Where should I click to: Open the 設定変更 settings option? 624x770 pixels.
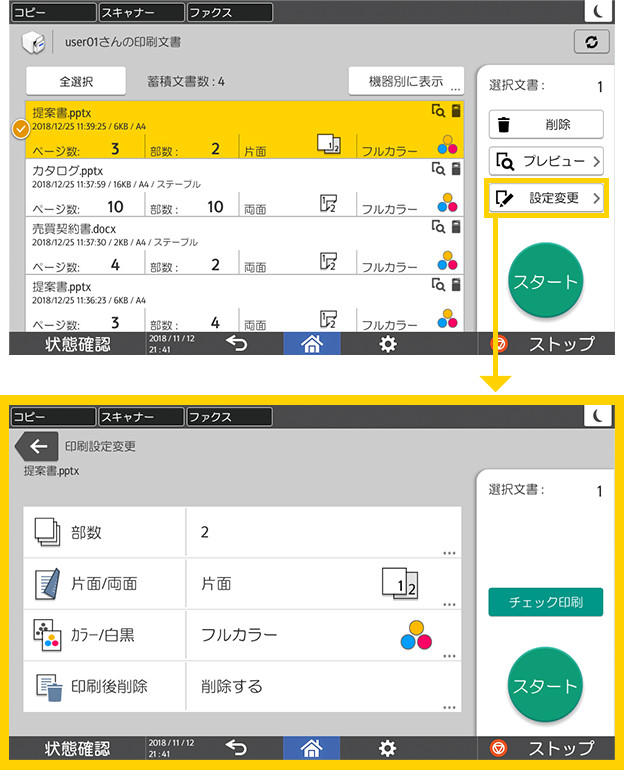(x=546, y=198)
